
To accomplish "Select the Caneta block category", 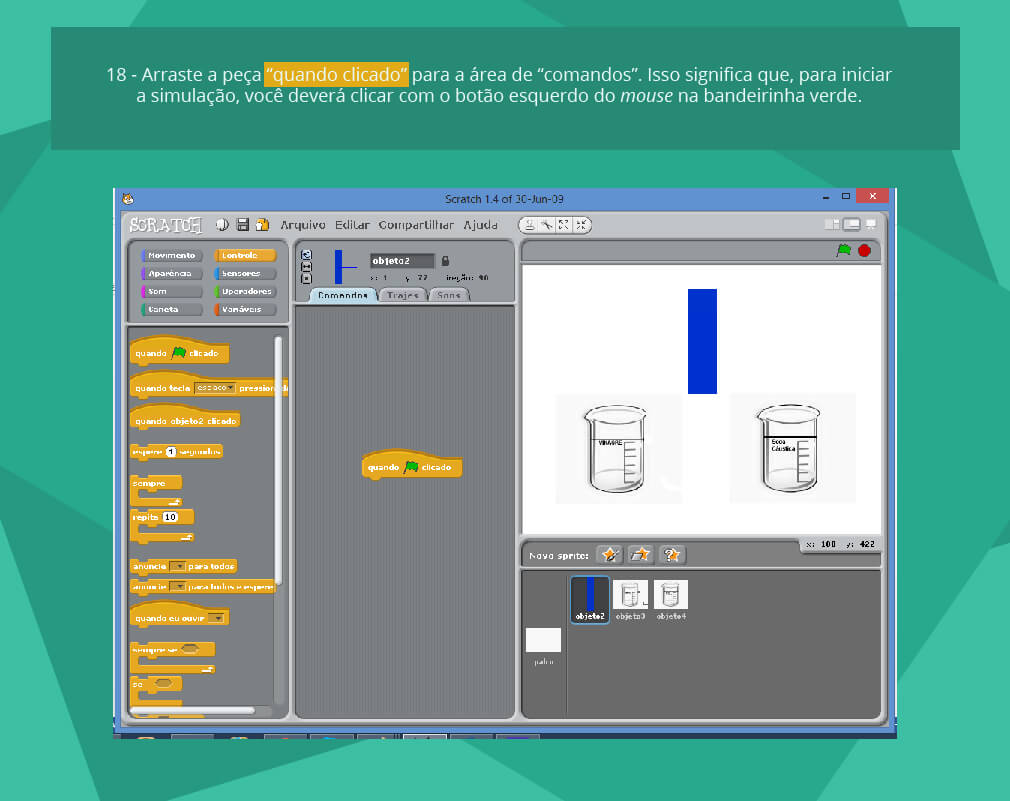I will pos(171,310).
